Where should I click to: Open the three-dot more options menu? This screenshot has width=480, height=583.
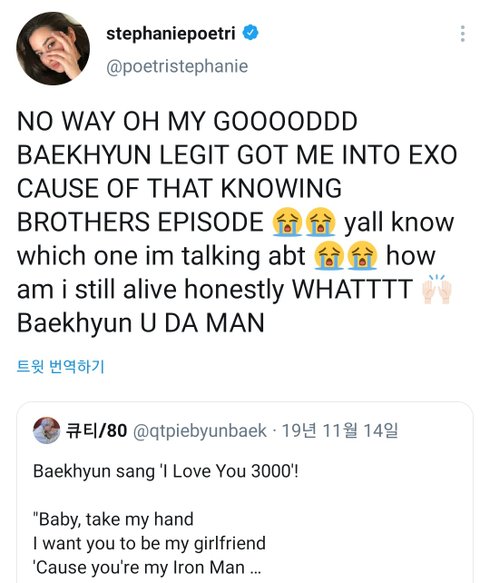pyautogui.click(x=463, y=34)
